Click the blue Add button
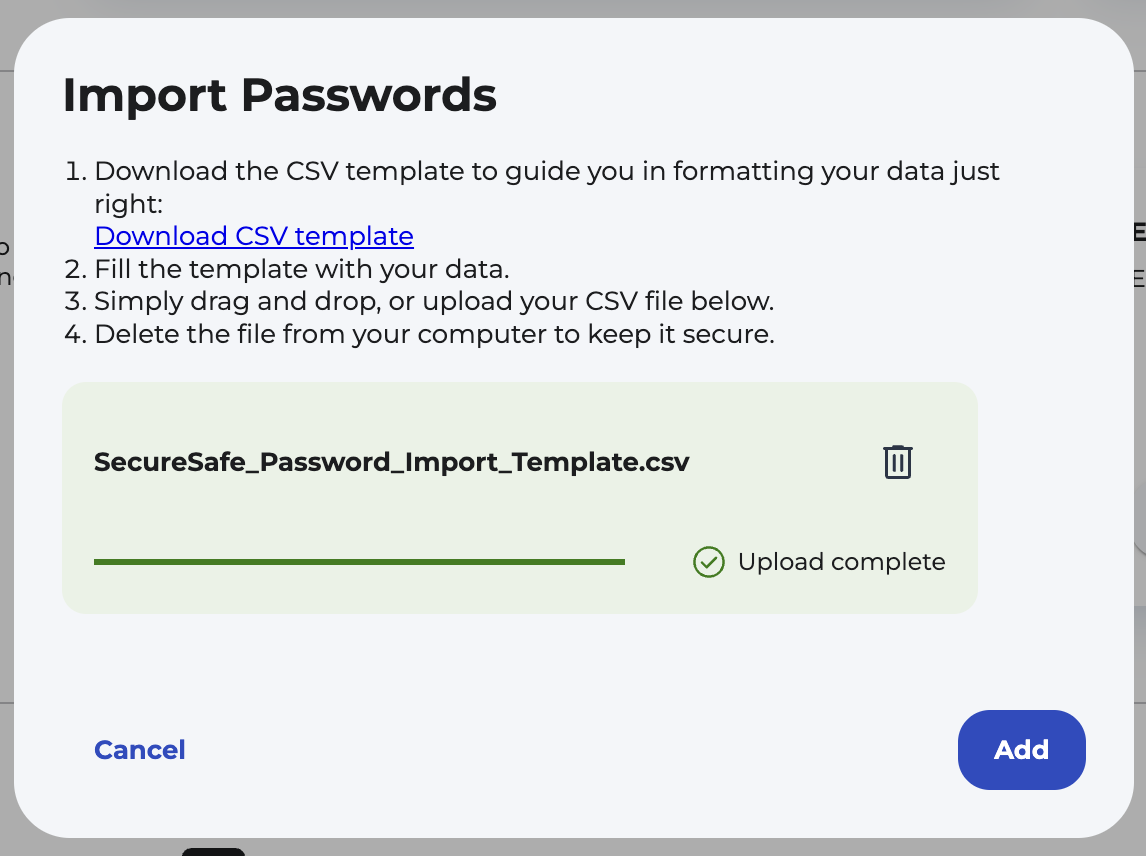 pyautogui.click(x=1021, y=750)
